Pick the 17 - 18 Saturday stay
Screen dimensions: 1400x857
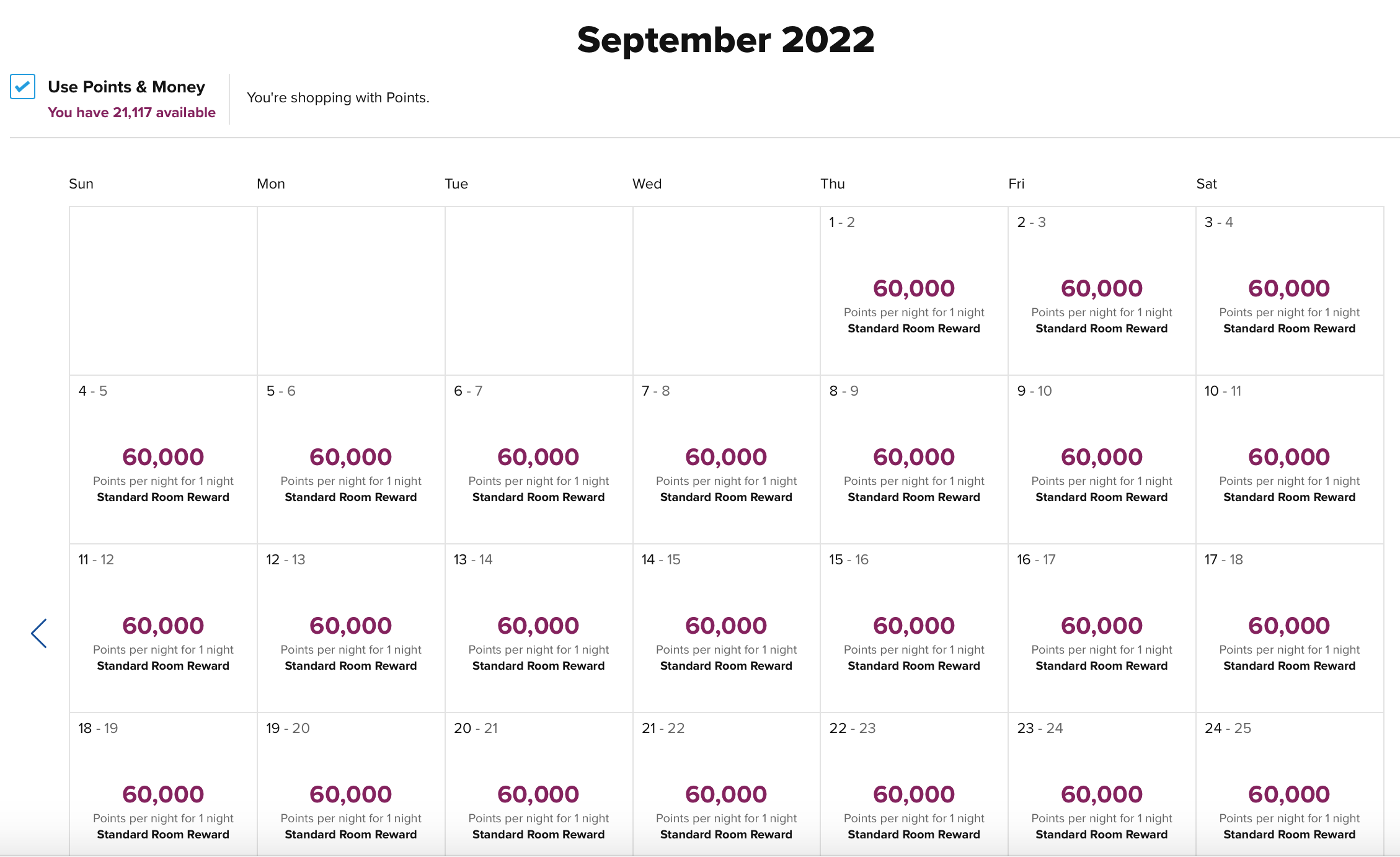[1289, 628]
